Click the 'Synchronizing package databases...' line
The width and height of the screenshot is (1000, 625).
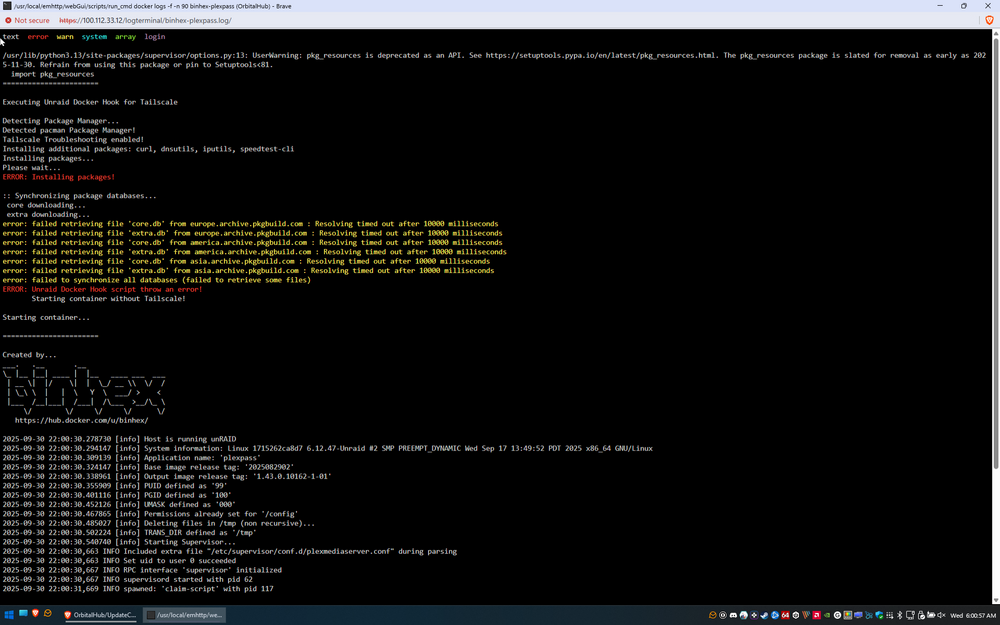(x=79, y=196)
